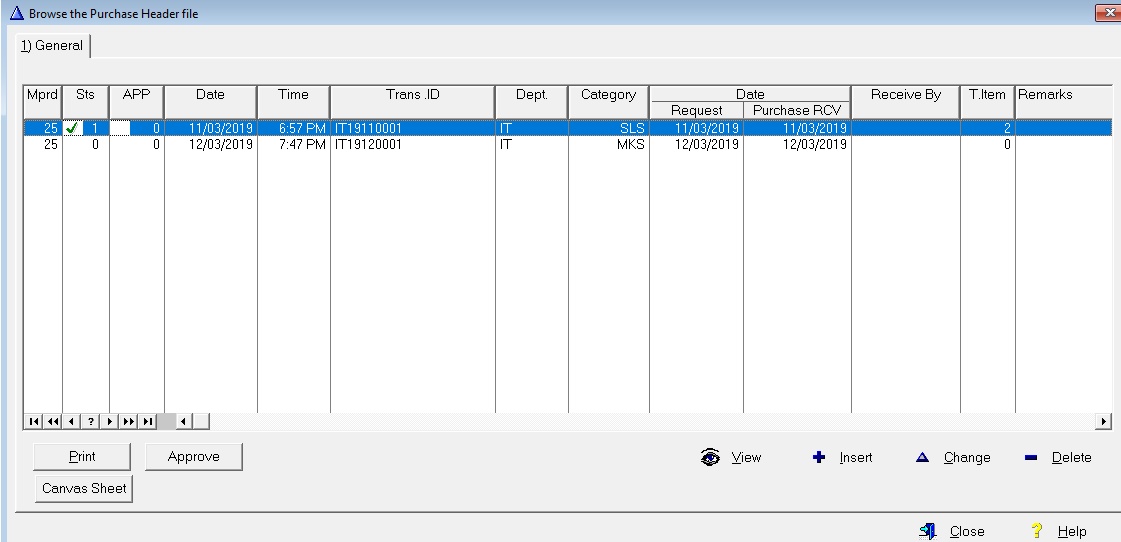Screen dimensions: 1121x542
Task: Approve the selected purchase request
Action: pos(194,457)
